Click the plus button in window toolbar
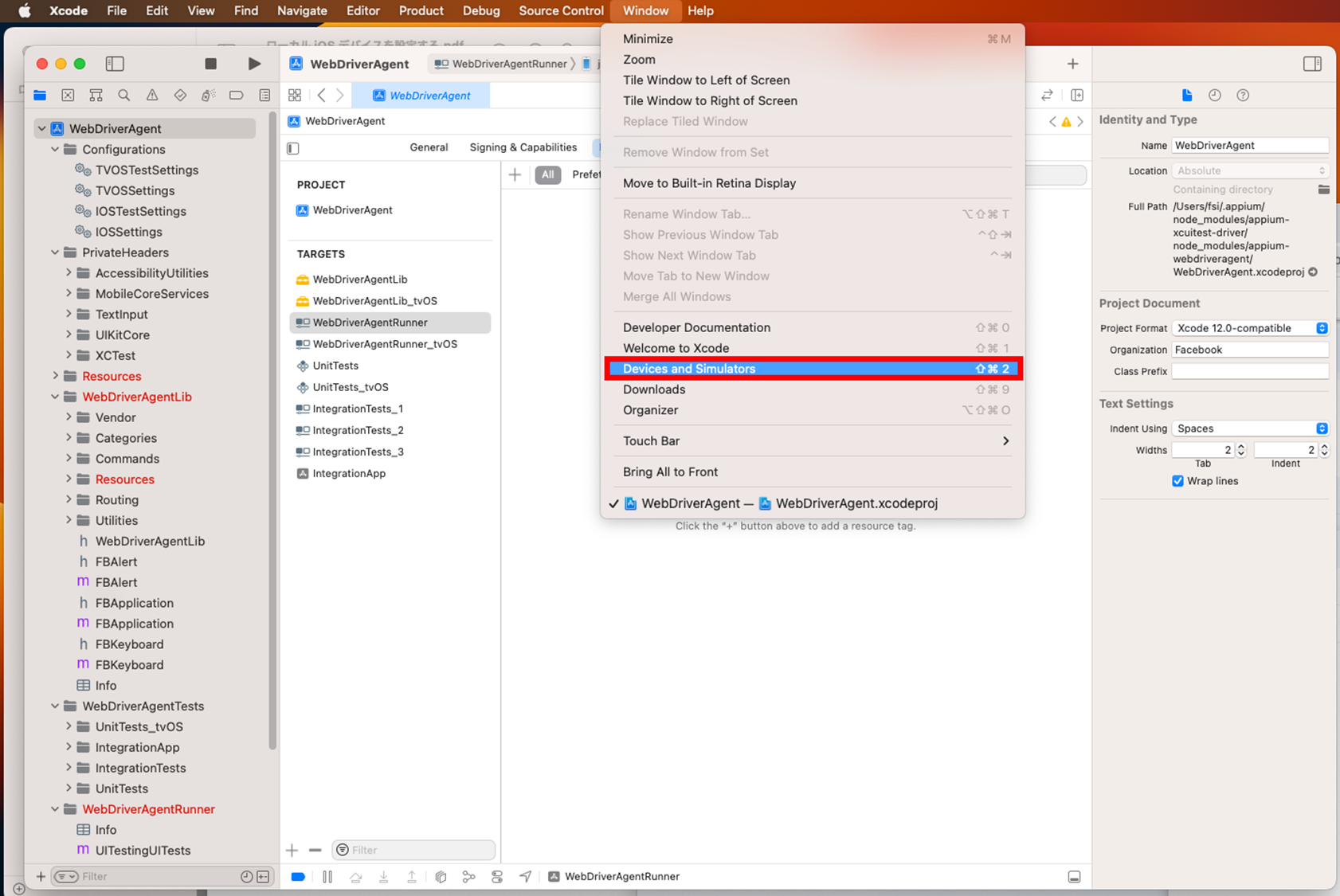The image size is (1340, 896). click(1072, 64)
